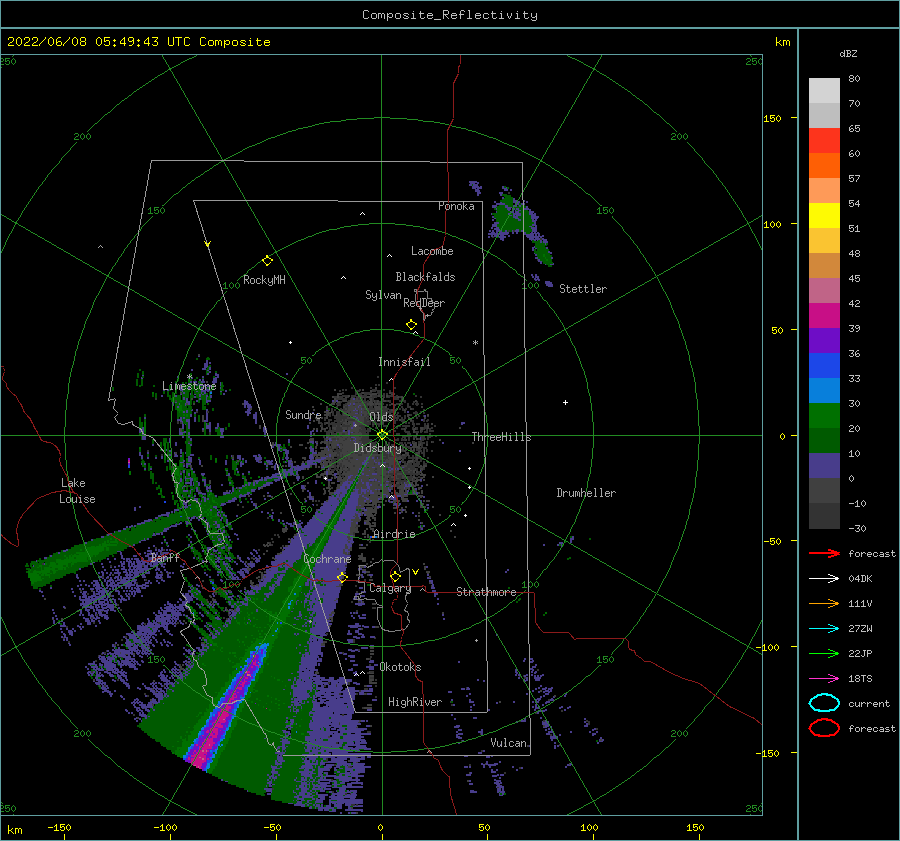Click the Drumheller city label
Screen dimensions: 900x841
[x=586, y=493]
